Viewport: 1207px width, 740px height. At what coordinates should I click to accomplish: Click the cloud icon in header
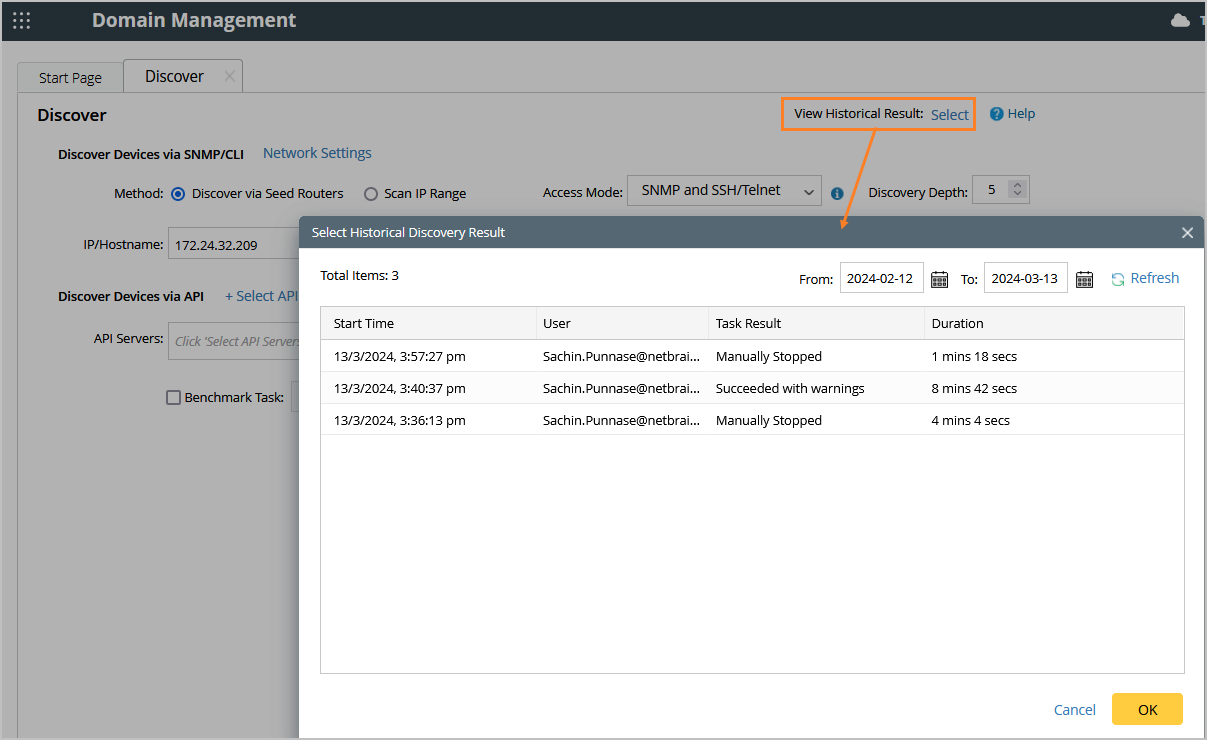point(1180,20)
